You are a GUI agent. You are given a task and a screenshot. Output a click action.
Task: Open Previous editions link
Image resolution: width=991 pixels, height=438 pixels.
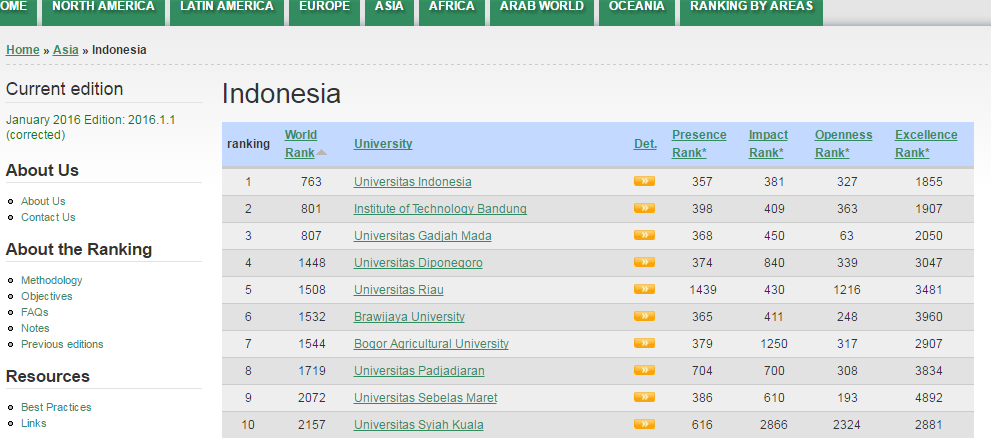62,344
